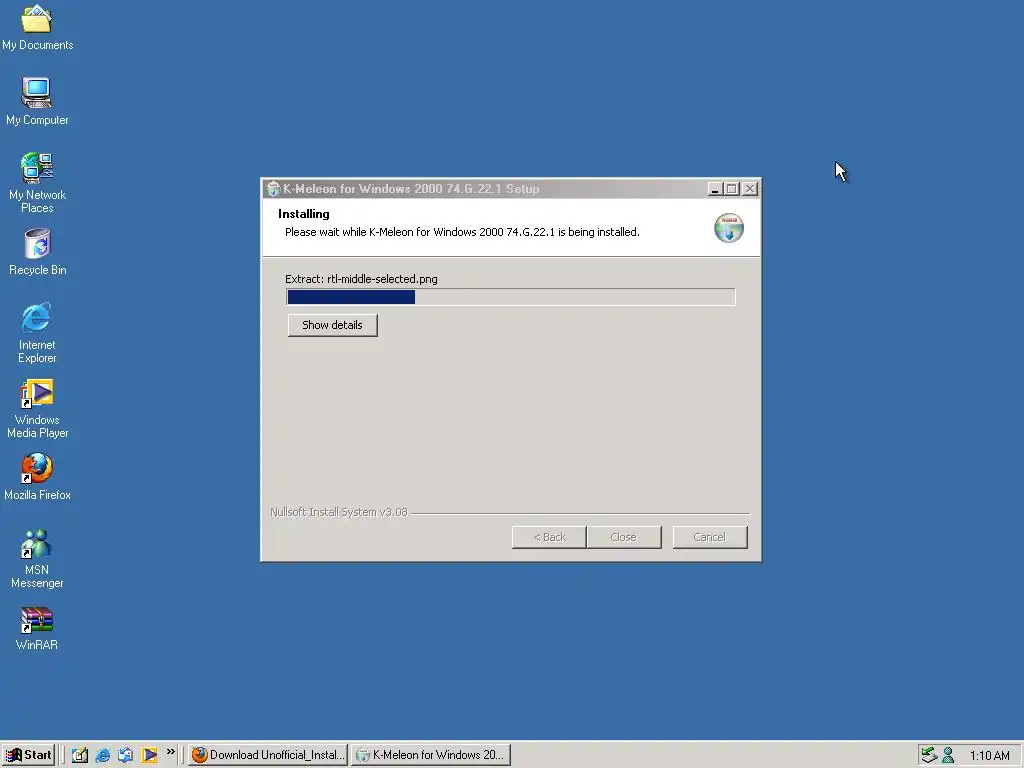Click the Cancel button in setup
The image size is (1024, 768).
point(710,537)
